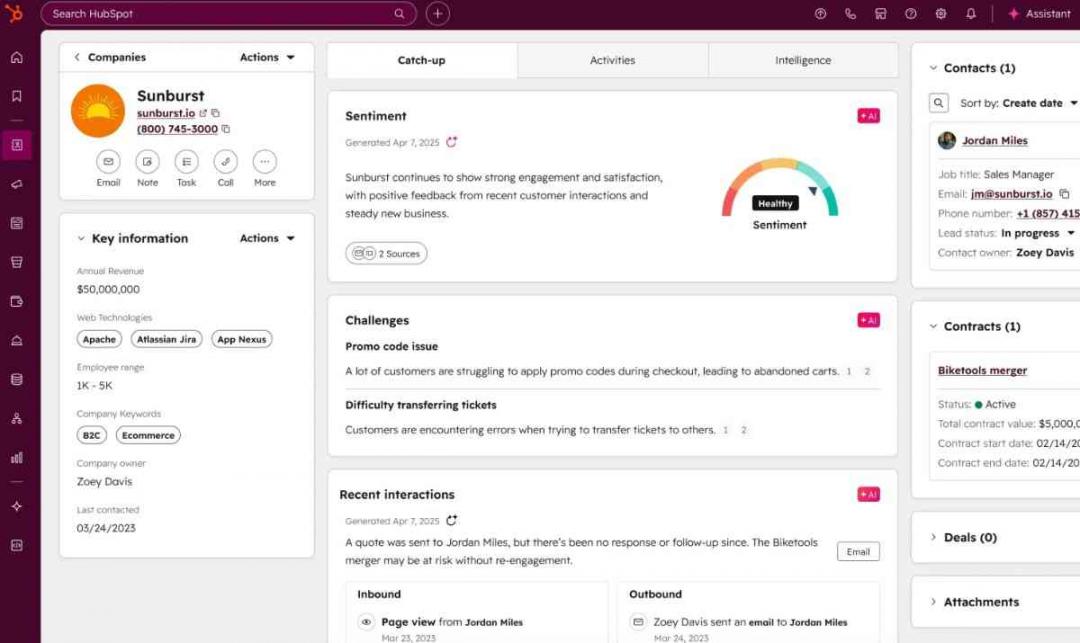This screenshot has width=1080, height=643.
Task: Click the (800) 745-3000 phone link
Action: pyautogui.click(x=177, y=129)
